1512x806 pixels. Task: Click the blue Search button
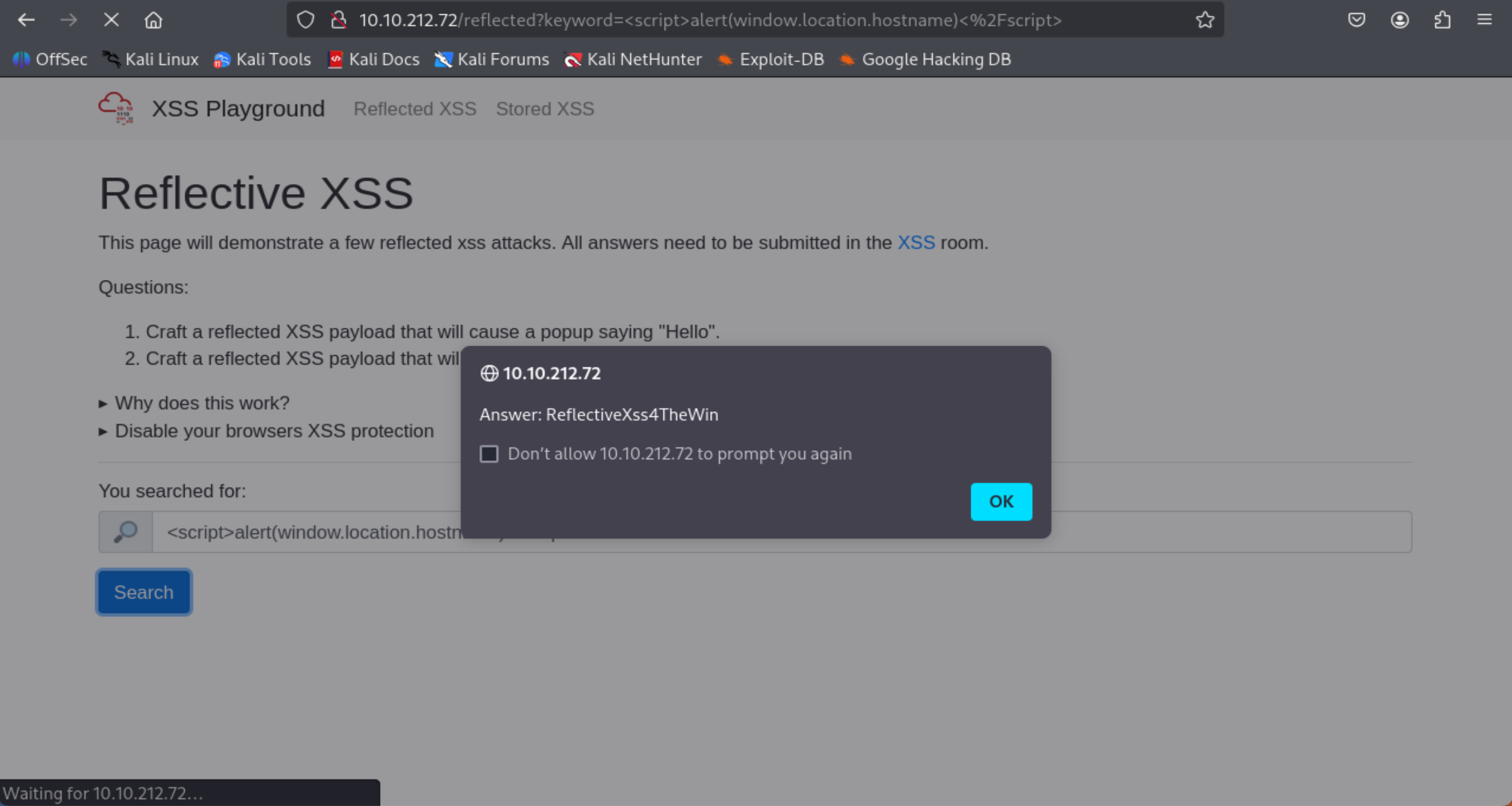[x=144, y=592]
